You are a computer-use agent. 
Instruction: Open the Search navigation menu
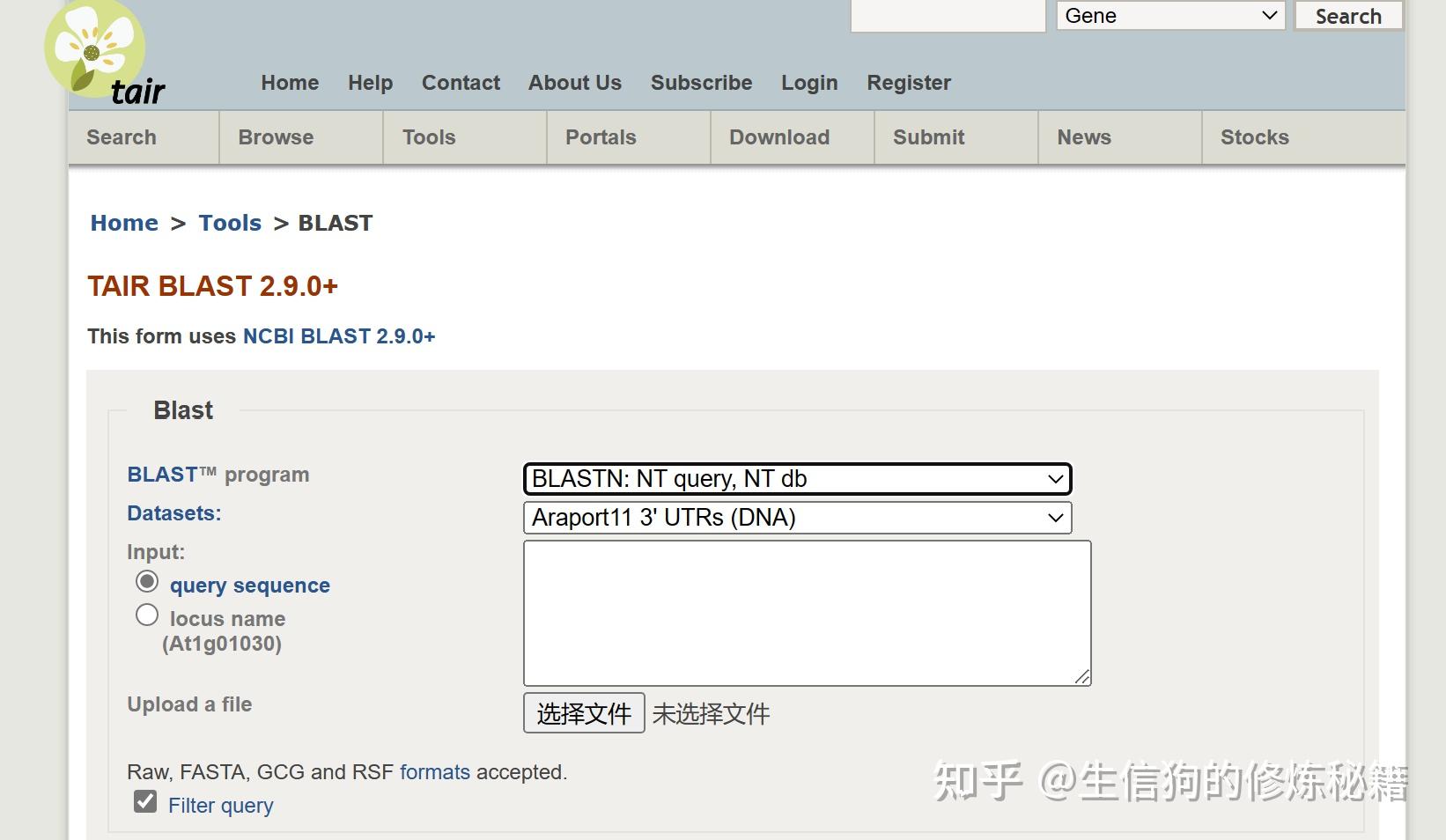click(144, 137)
